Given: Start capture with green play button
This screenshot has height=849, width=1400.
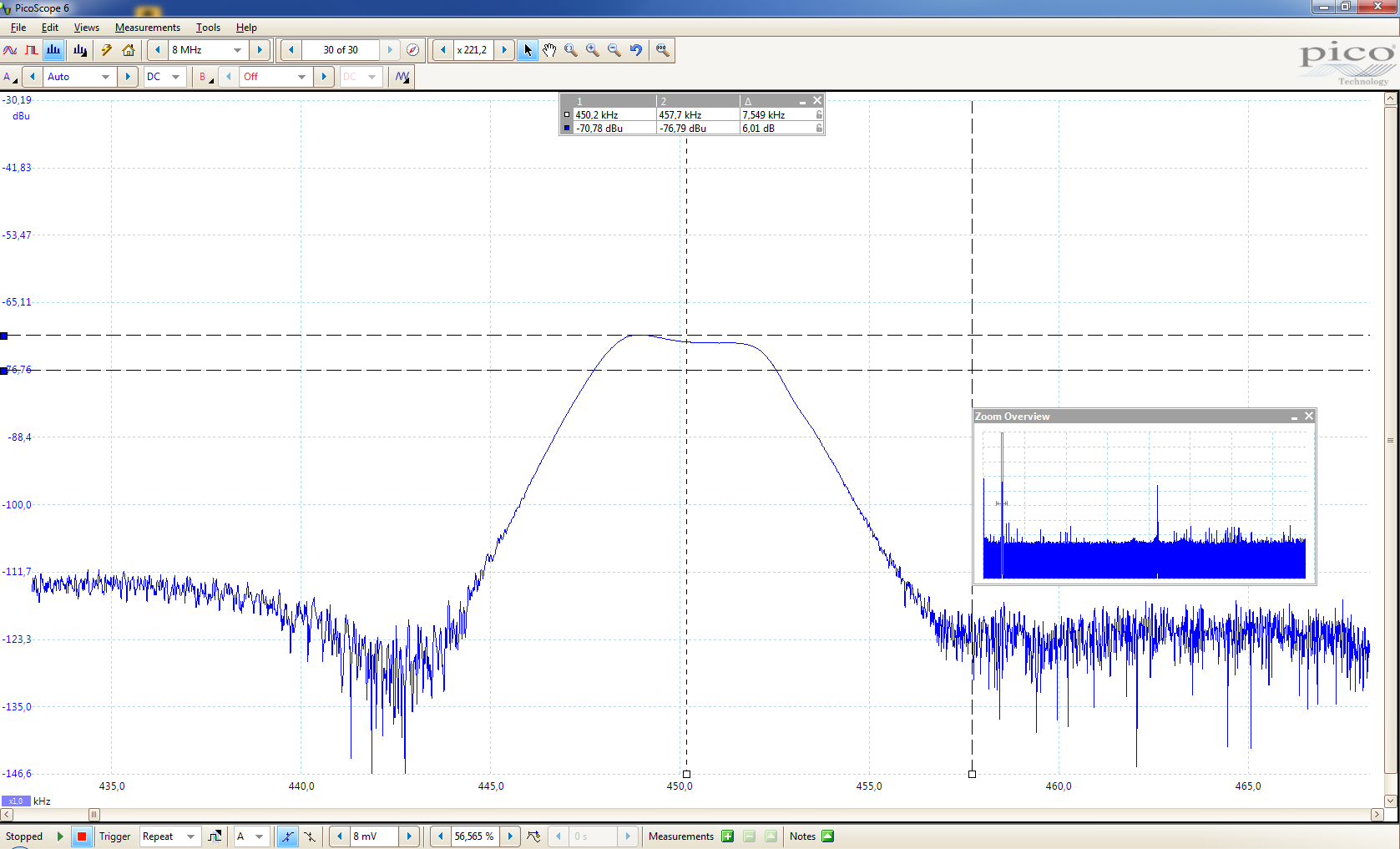Looking at the screenshot, I should 60,836.
